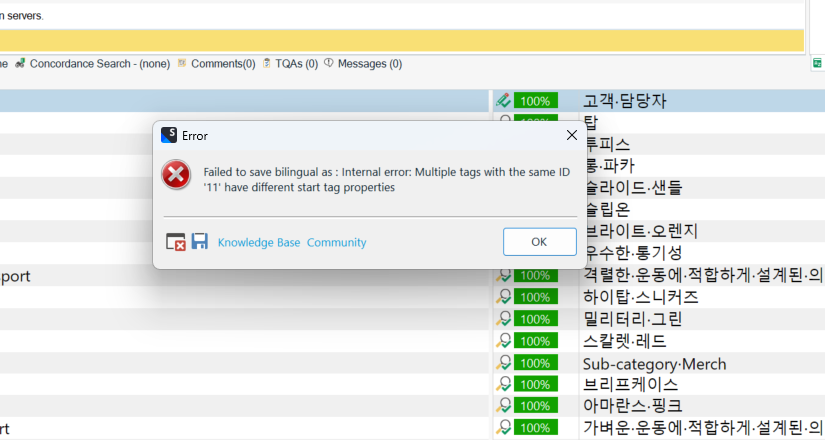Click the Comments tab note icon
The image size is (825, 440).
182,63
